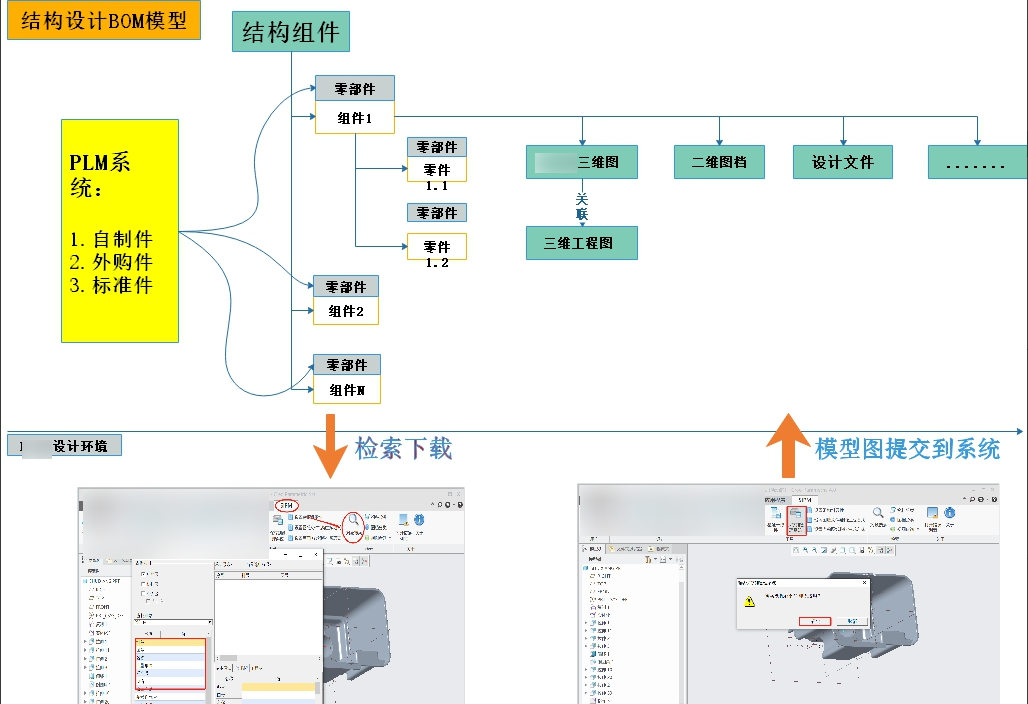This screenshot has width=1028, height=704.
Task: Click the 组件1 box
Action: (x=355, y=118)
